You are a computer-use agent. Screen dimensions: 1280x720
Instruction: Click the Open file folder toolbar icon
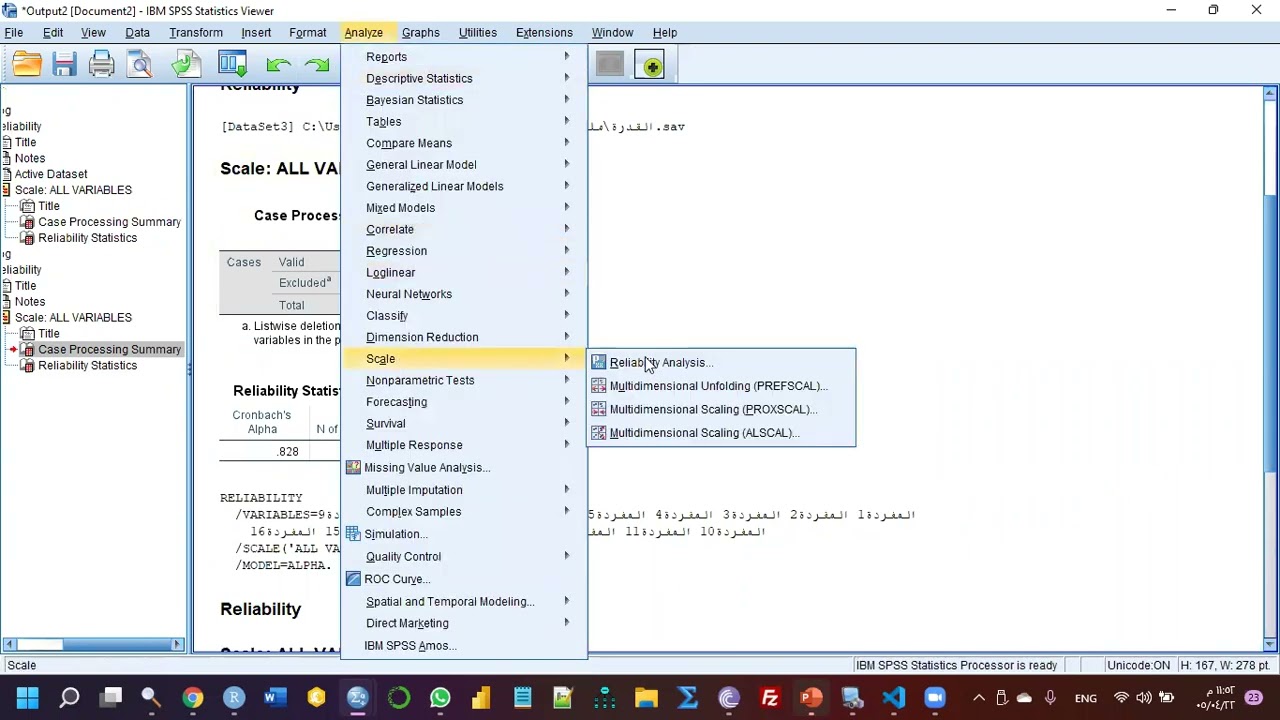tap(27, 66)
